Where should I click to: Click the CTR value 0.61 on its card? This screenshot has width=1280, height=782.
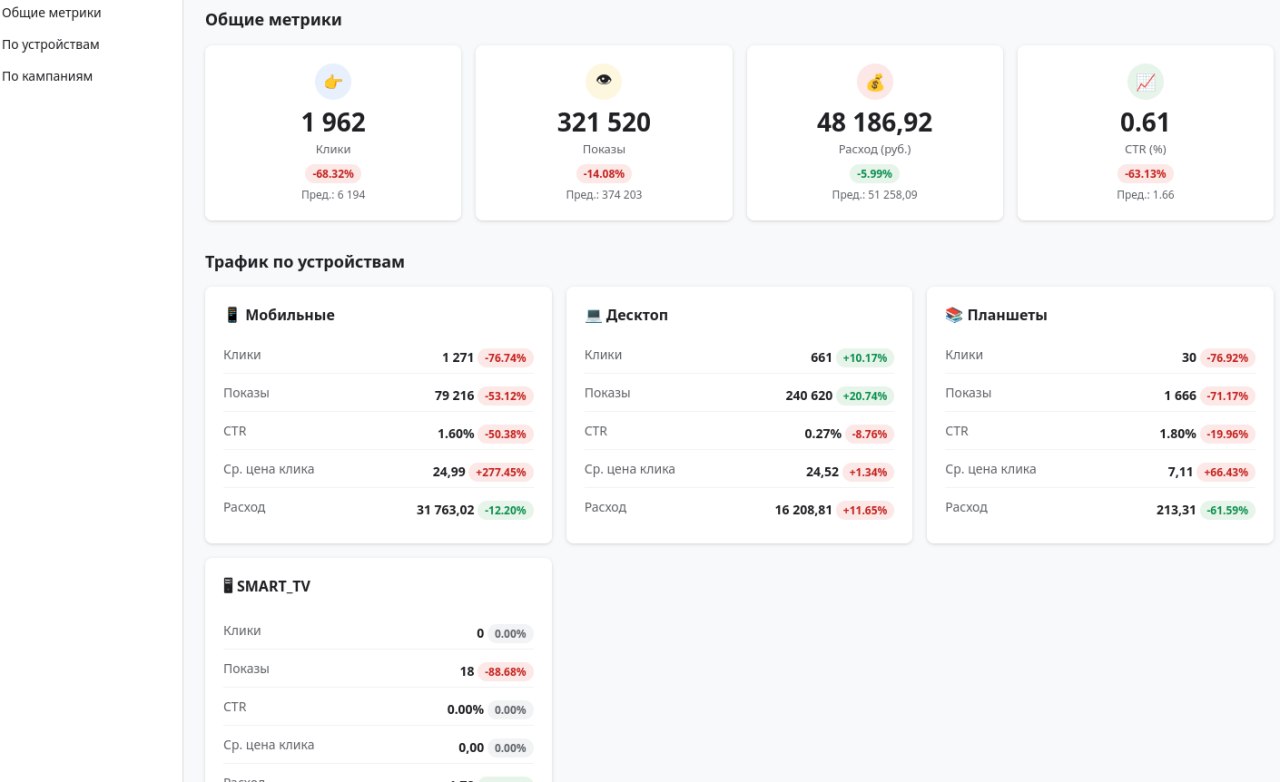1146,121
